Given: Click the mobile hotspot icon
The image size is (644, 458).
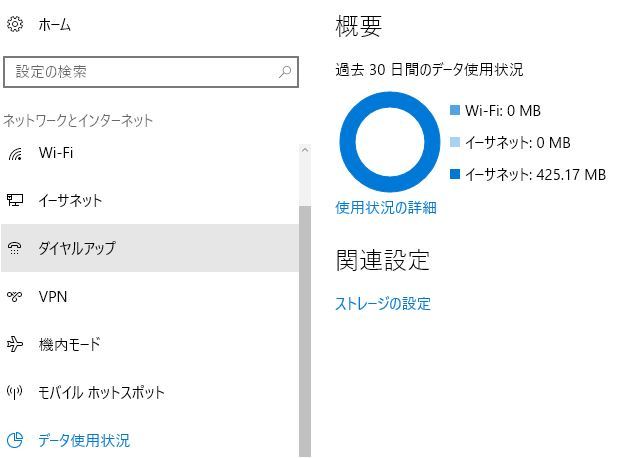Looking at the screenshot, I should (x=15, y=393).
